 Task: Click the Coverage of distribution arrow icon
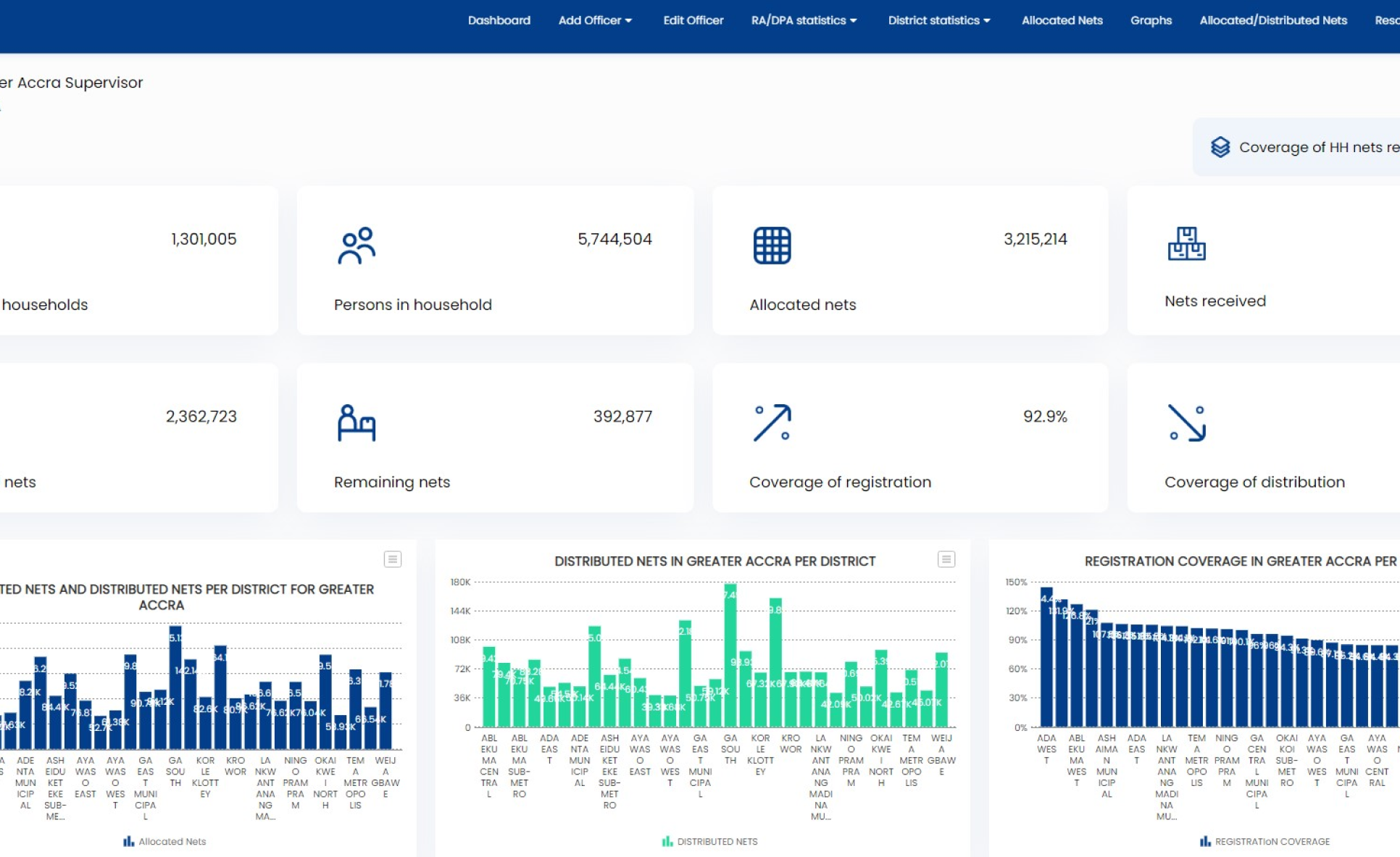1186,422
